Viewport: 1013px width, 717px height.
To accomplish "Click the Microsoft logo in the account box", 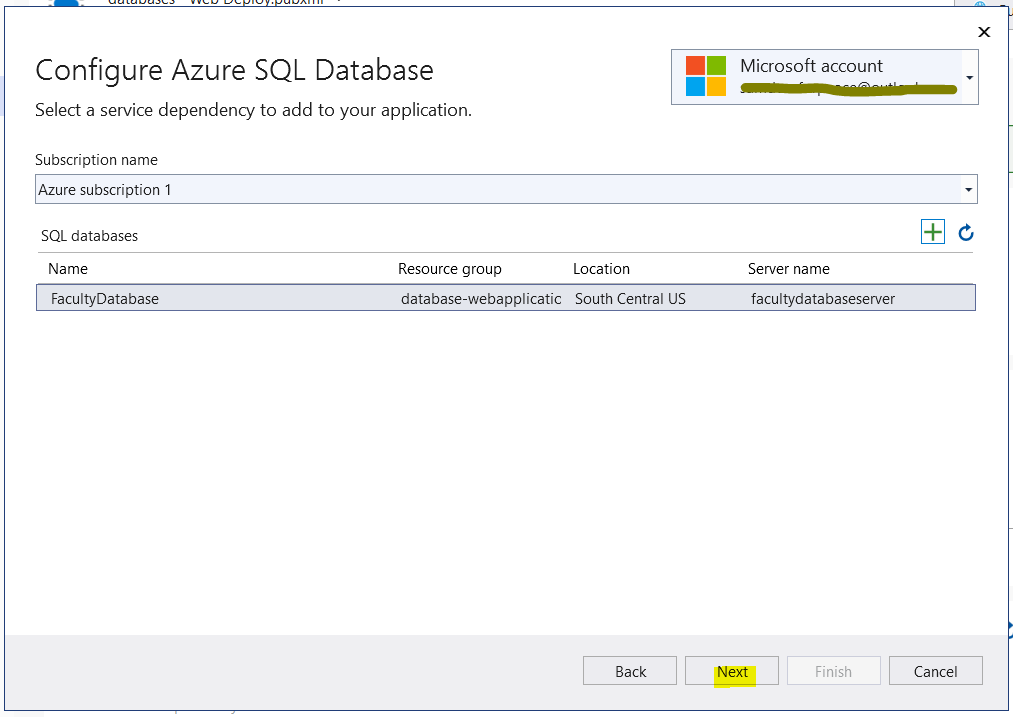I will [x=705, y=76].
